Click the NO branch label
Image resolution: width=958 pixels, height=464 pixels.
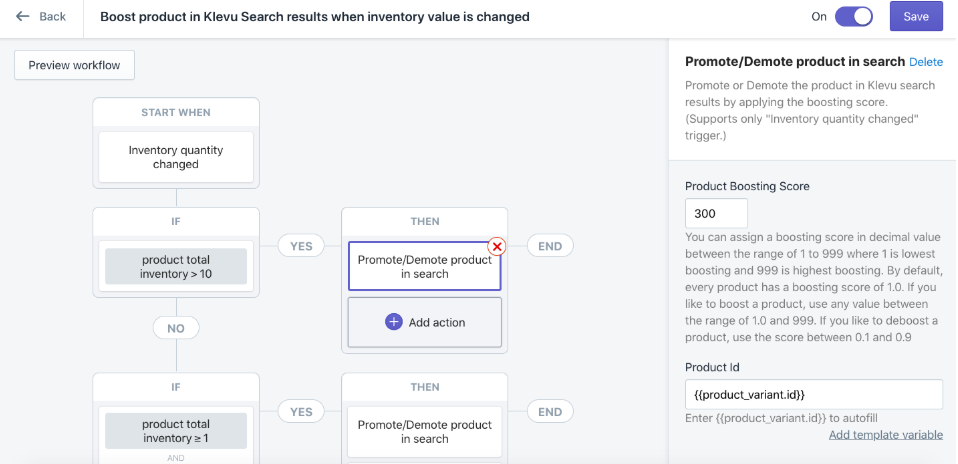(176, 328)
